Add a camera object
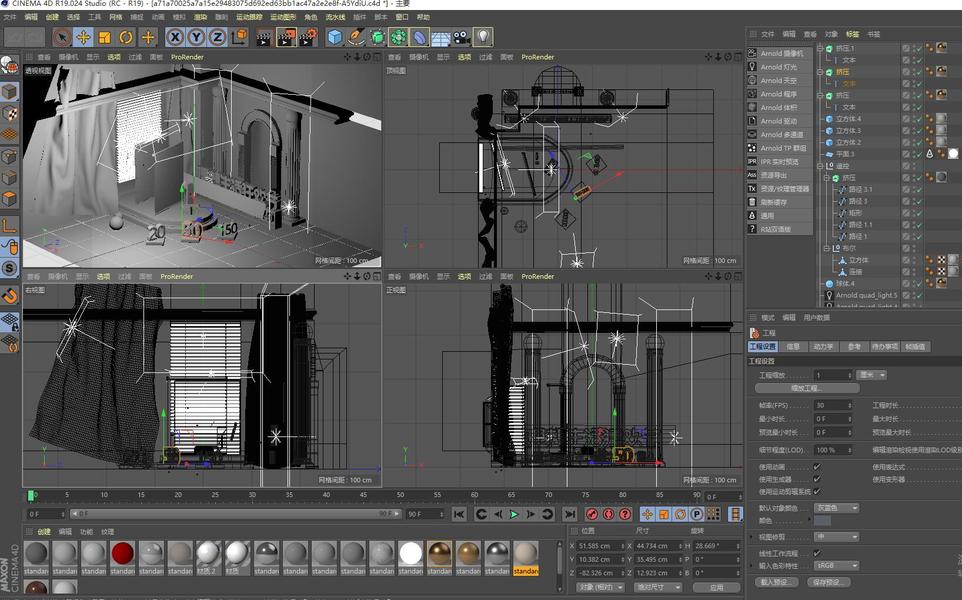 click(x=462, y=37)
